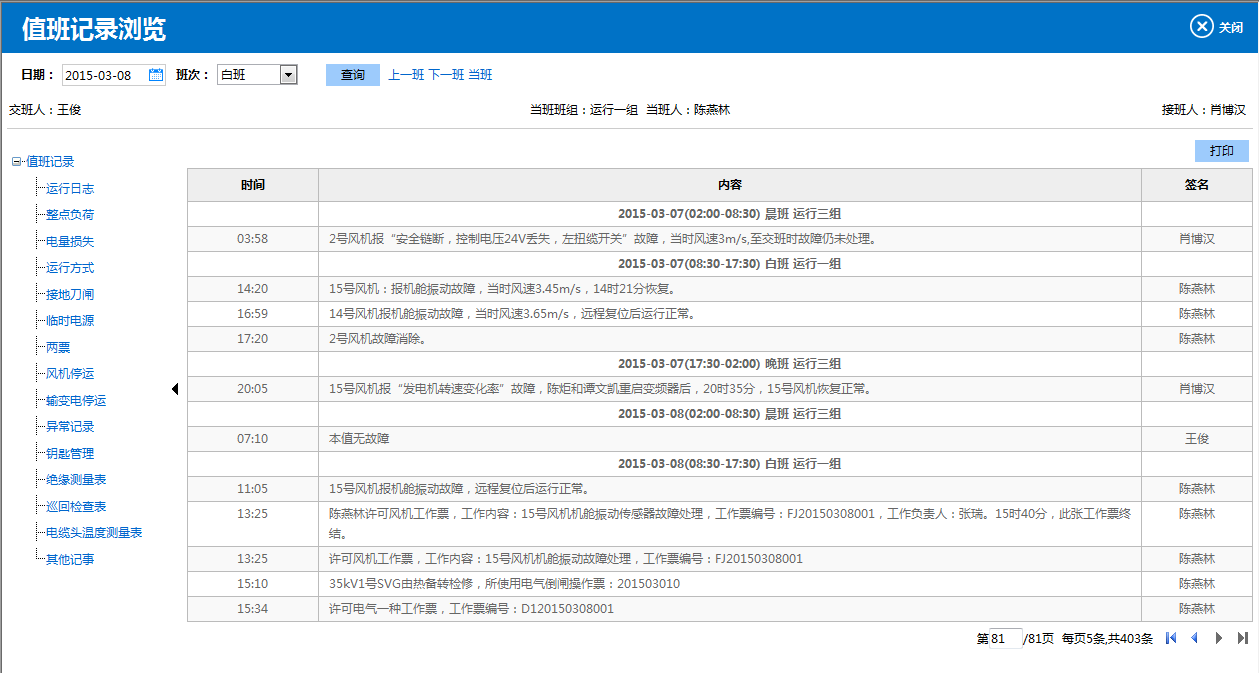Open 风机停运 in the sidebar tree
The width and height of the screenshot is (1259, 673).
pos(70,374)
